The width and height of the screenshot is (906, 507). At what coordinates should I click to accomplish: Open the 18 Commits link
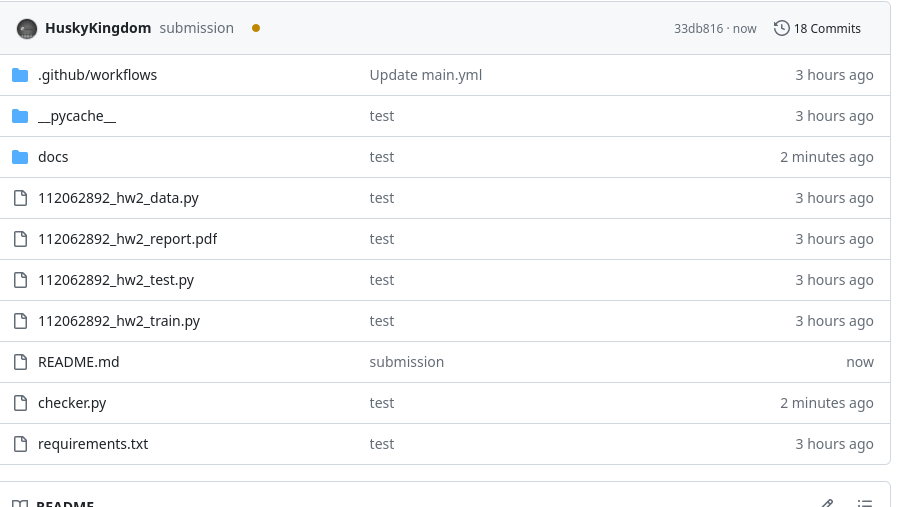point(827,28)
